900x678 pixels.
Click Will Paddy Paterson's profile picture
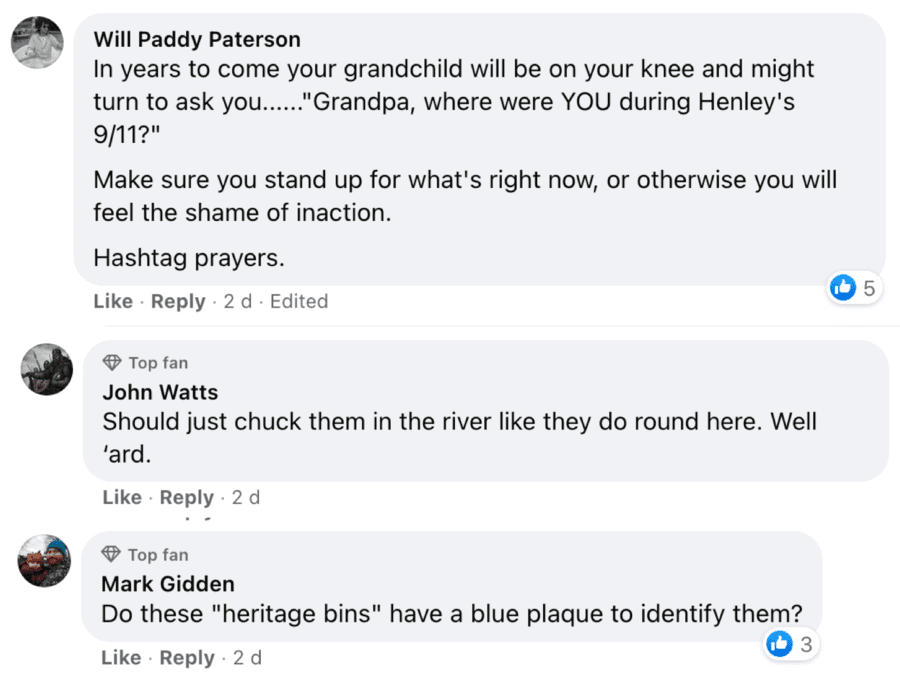click(x=37, y=43)
